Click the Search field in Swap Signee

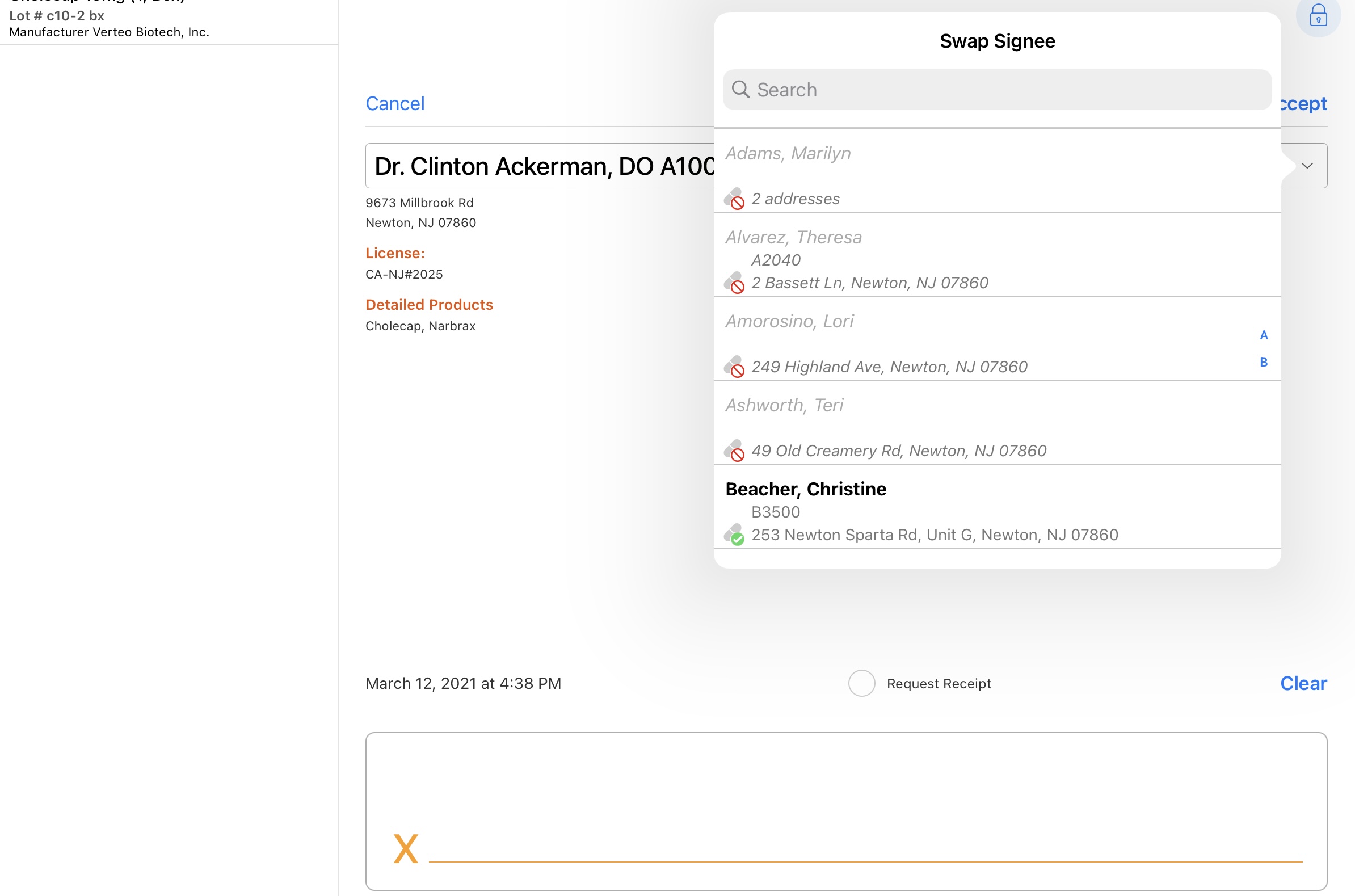(x=1005, y=90)
